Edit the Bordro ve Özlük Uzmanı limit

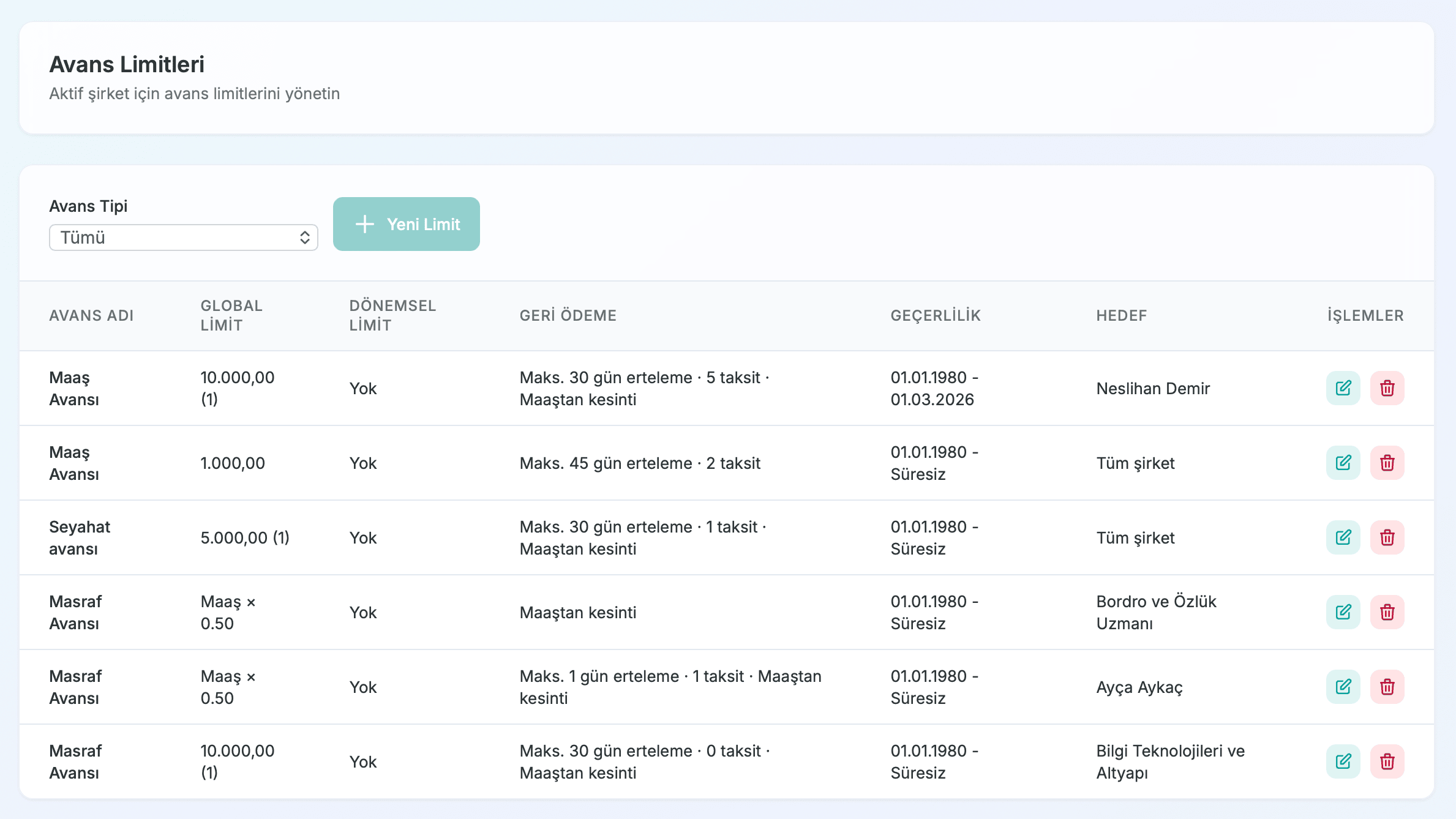(x=1343, y=612)
